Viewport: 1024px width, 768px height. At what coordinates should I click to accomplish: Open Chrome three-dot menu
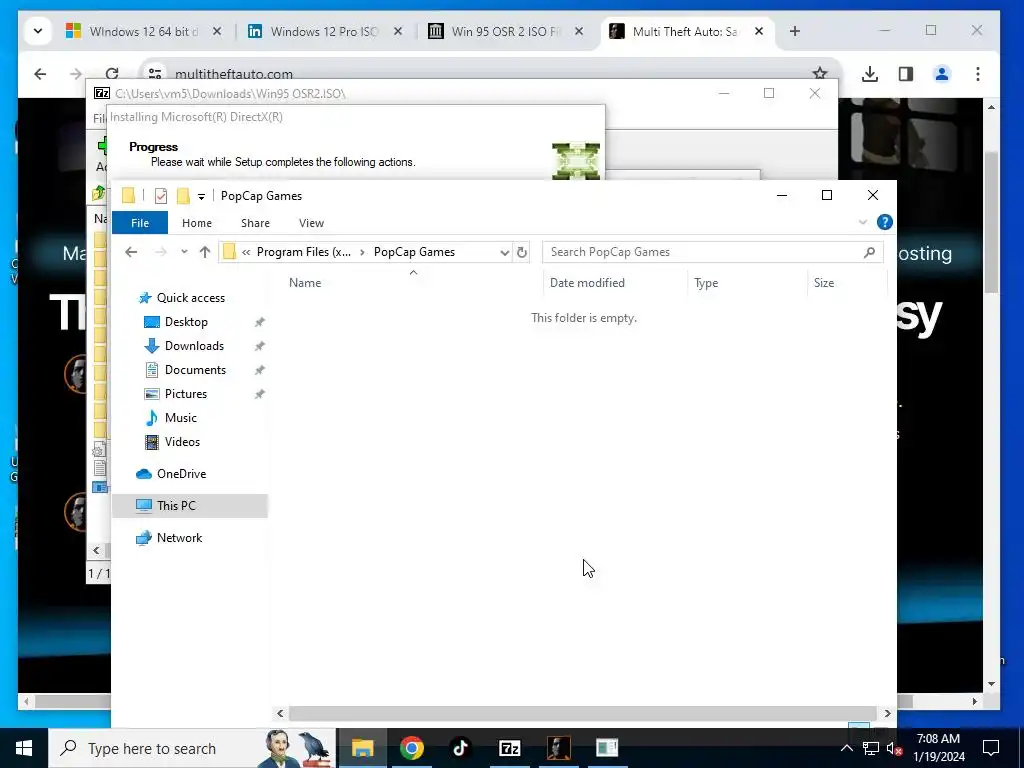click(x=978, y=74)
